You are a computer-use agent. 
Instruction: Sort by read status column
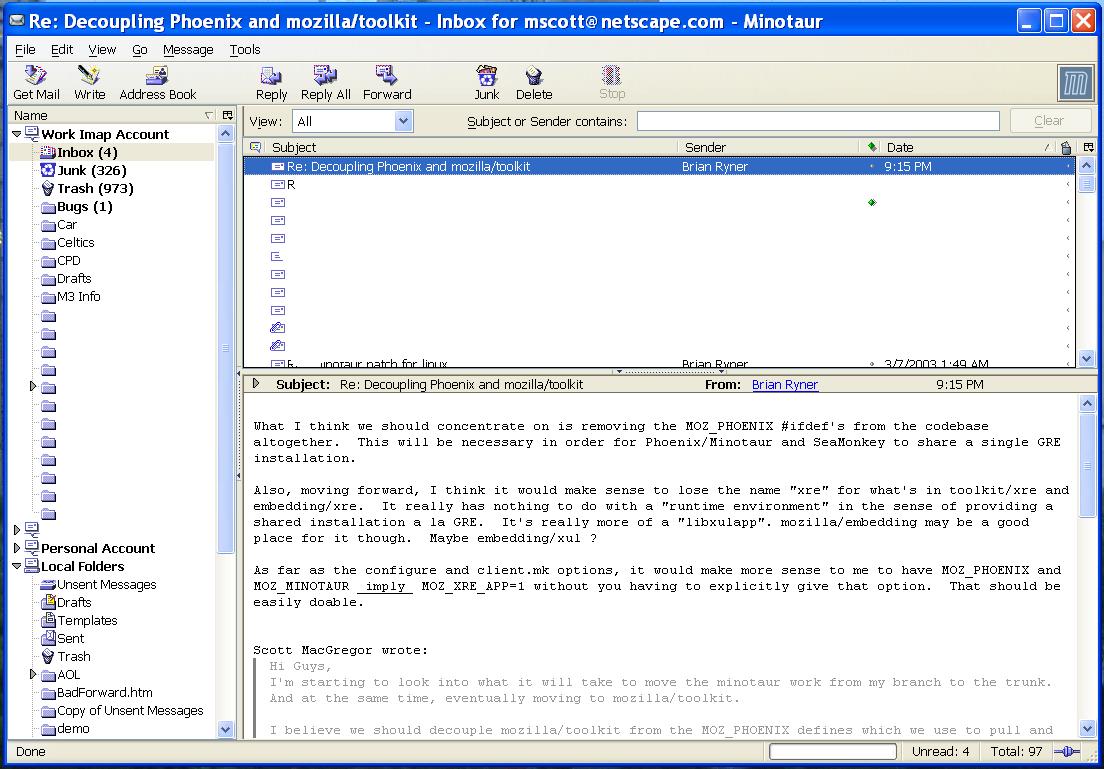click(x=872, y=147)
